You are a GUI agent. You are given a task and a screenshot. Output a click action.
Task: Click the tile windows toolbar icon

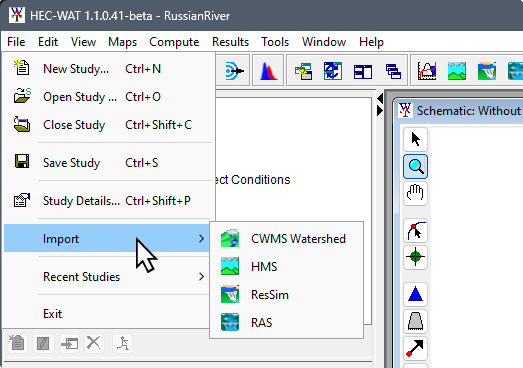pyautogui.click(x=363, y=71)
